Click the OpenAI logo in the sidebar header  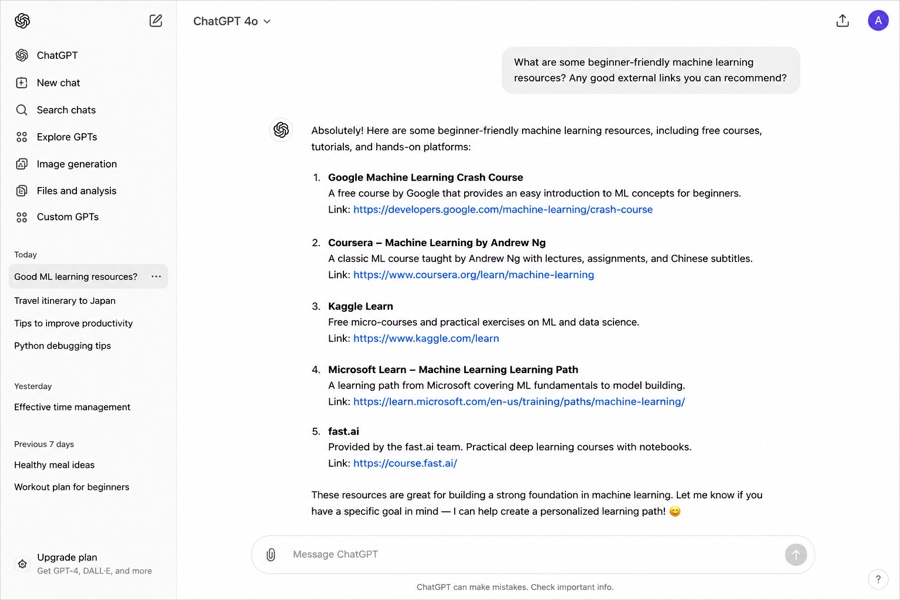click(22, 21)
